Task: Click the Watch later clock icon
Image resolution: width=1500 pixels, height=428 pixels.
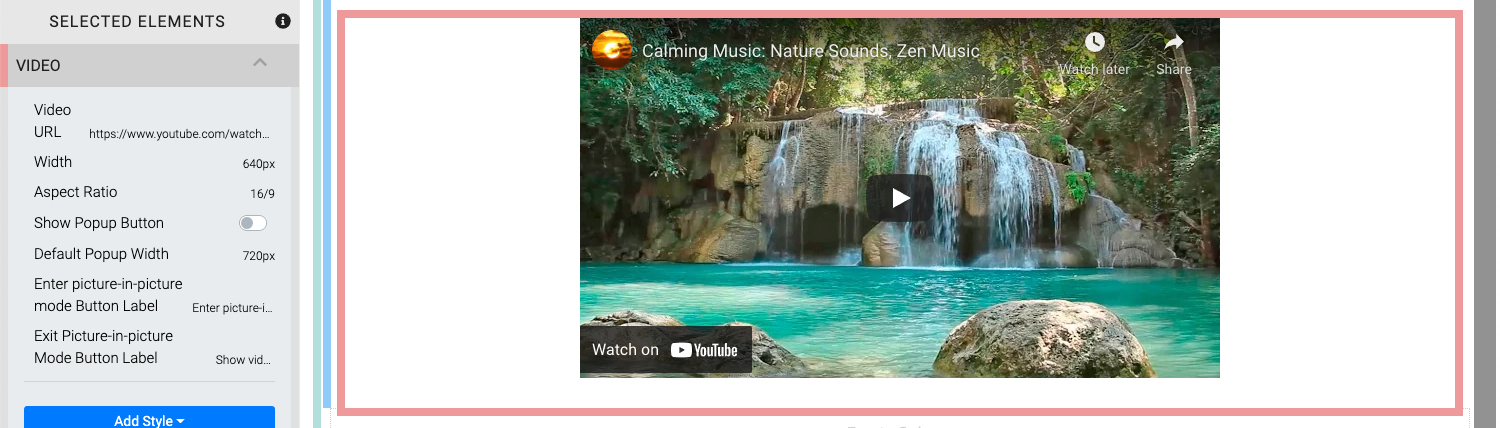Action: (1095, 42)
